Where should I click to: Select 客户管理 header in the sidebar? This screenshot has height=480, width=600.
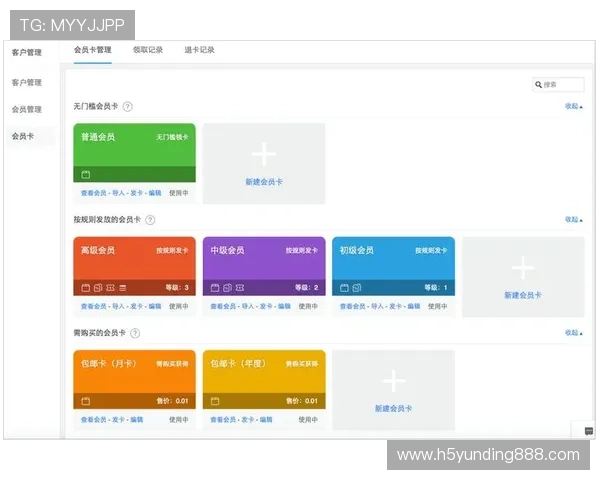[x=26, y=52]
